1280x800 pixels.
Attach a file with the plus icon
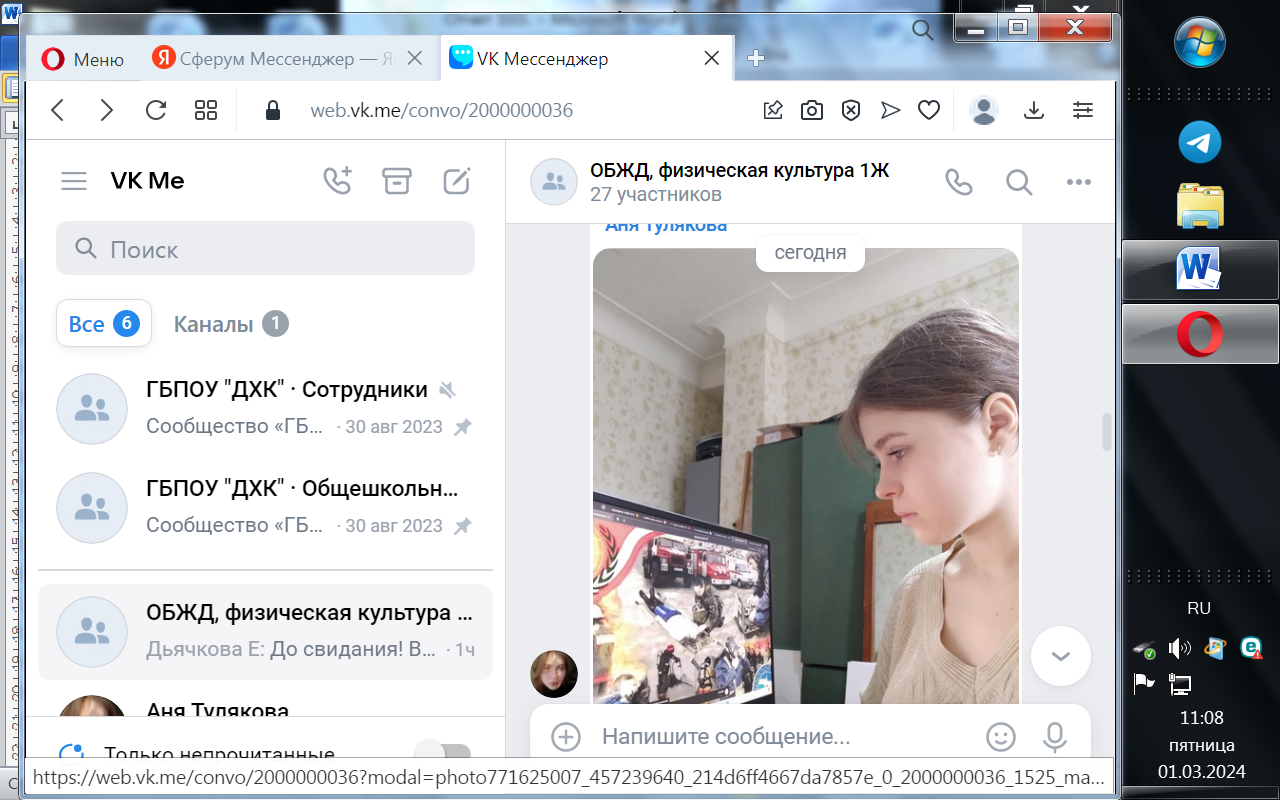(x=566, y=737)
